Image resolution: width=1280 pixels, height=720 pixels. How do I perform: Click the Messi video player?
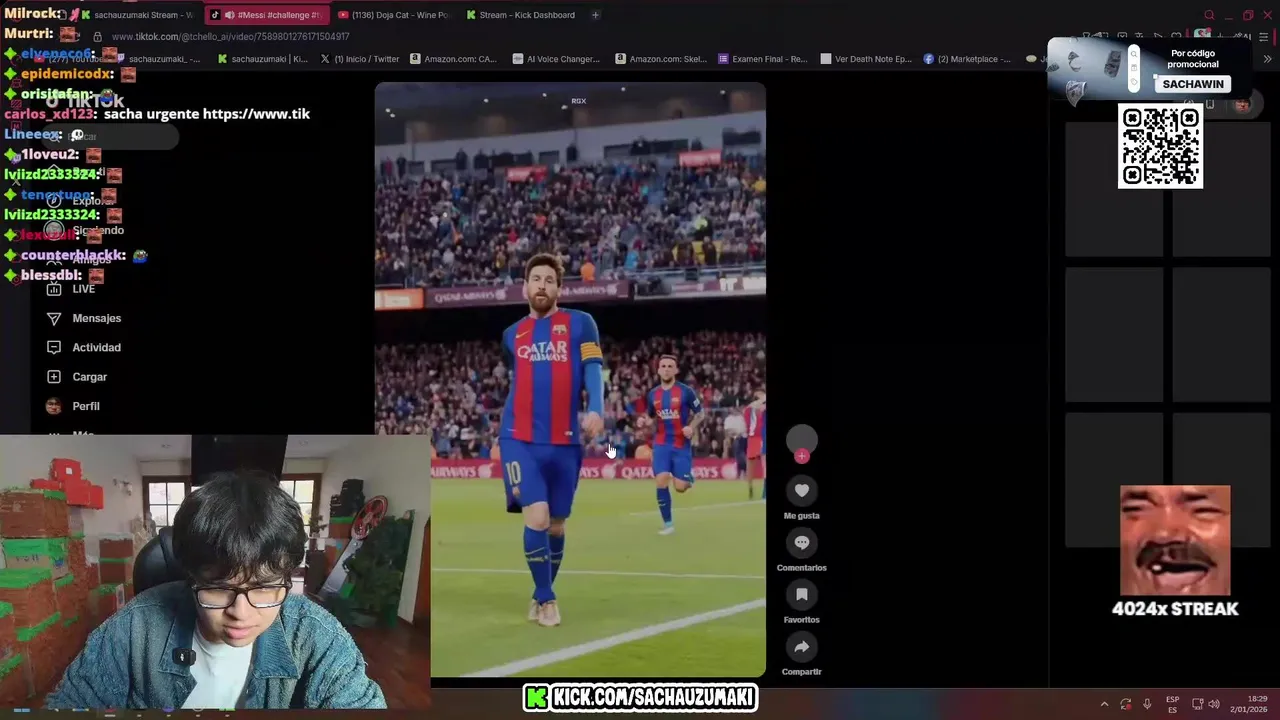click(x=570, y=380)
